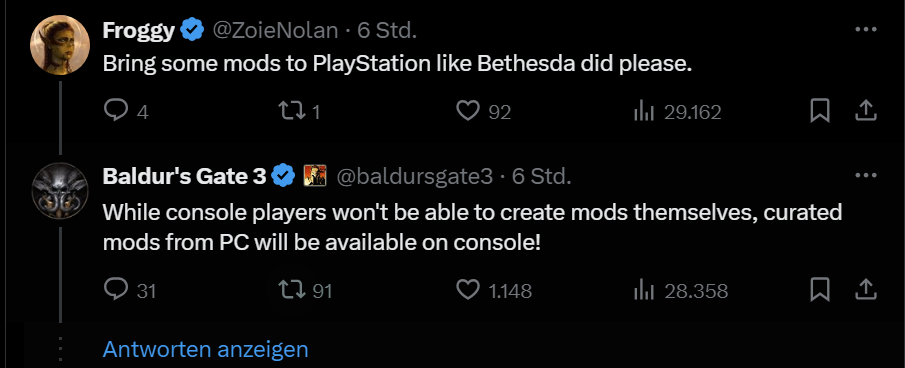Share Froggy's tweet via upload icon
This screenshot has height=368, width=905.
tap(866, 111)
